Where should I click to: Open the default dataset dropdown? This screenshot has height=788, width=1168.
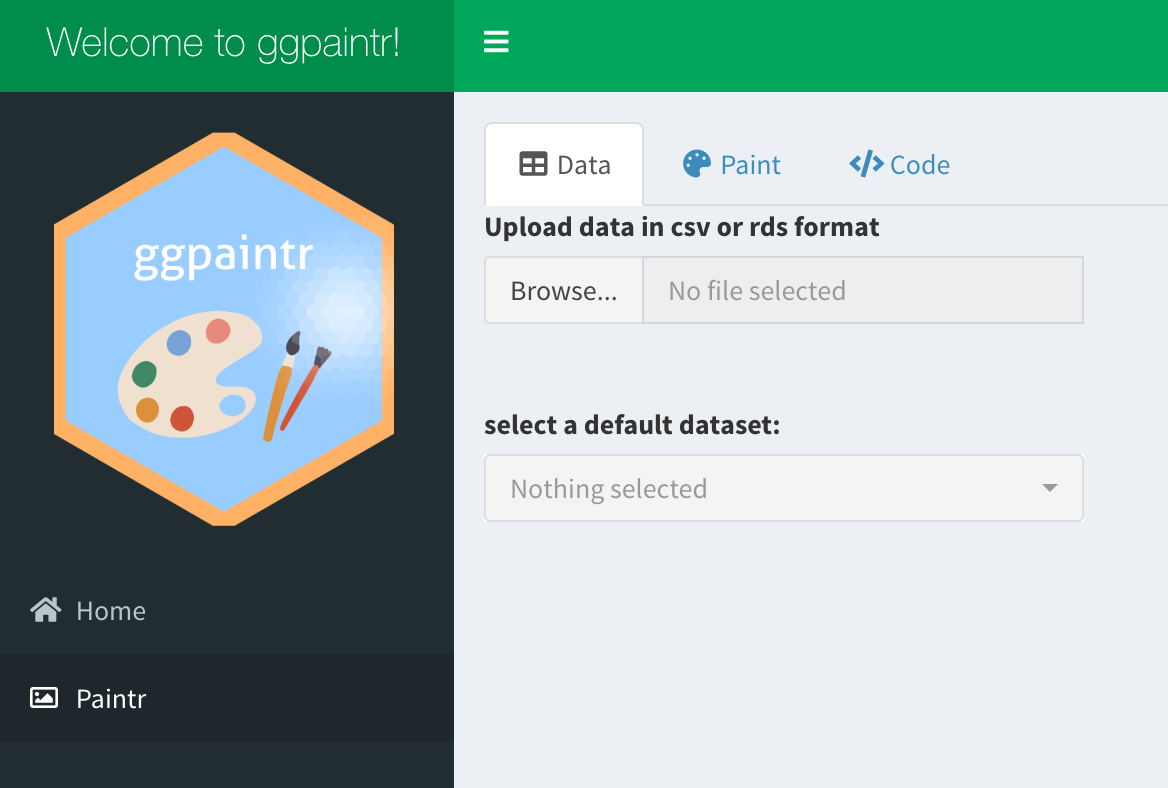[x=783, y=489]
